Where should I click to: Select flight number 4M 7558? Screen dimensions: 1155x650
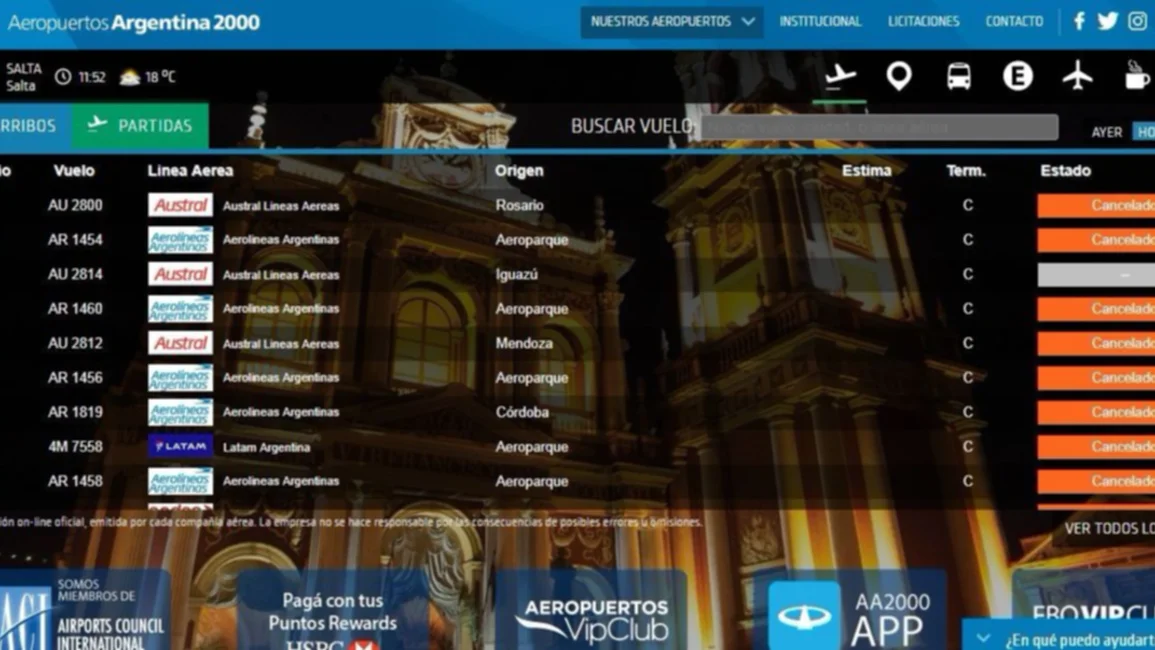click(75, 447)
